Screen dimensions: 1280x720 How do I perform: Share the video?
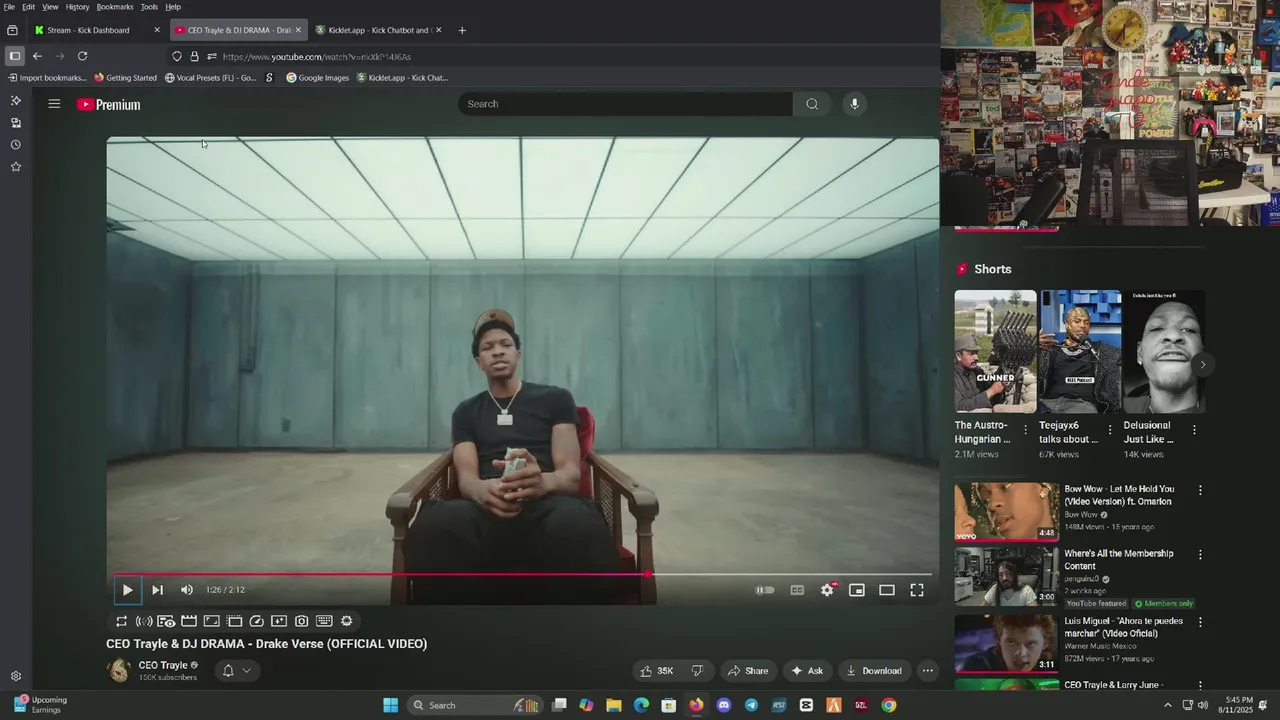748,671
